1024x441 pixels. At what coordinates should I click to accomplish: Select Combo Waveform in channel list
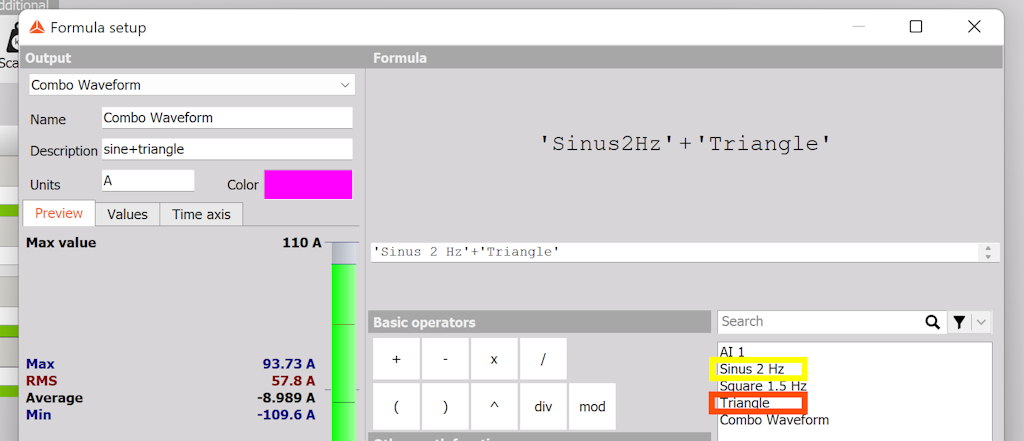click(x=774, y=420)
